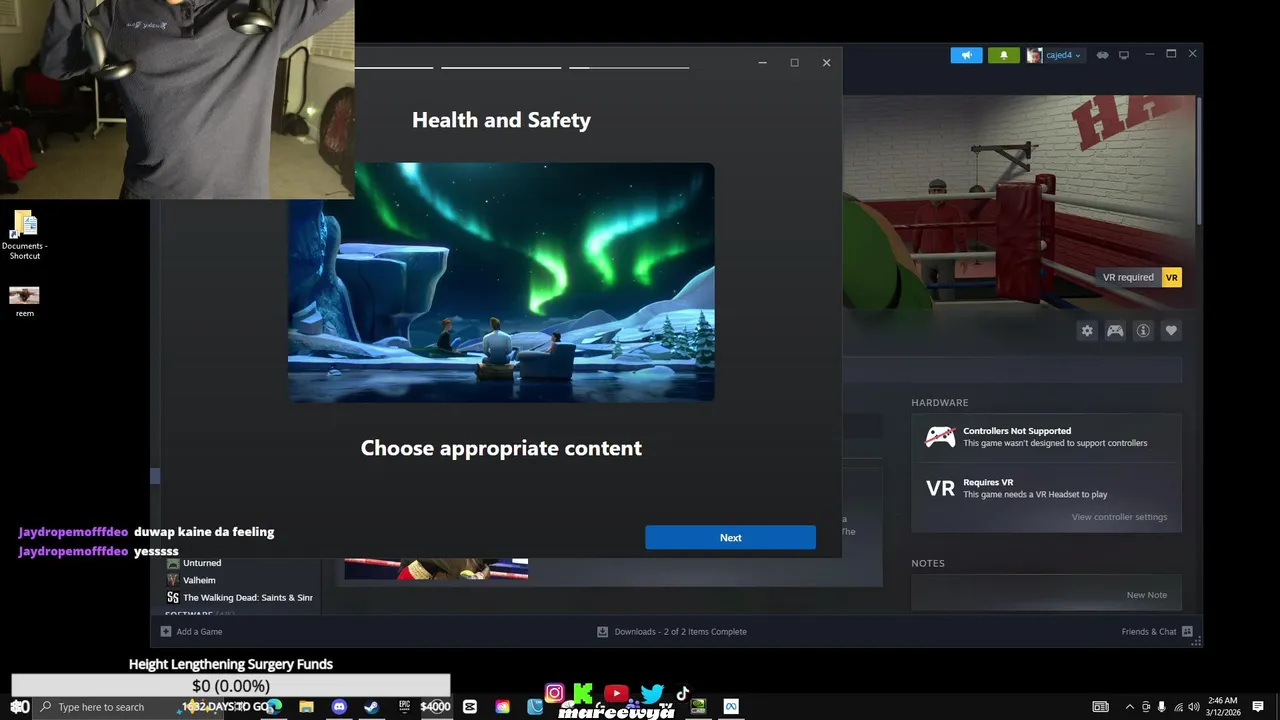
Task: Open Windows Action Center notifications
Action: click(1258, 707)
